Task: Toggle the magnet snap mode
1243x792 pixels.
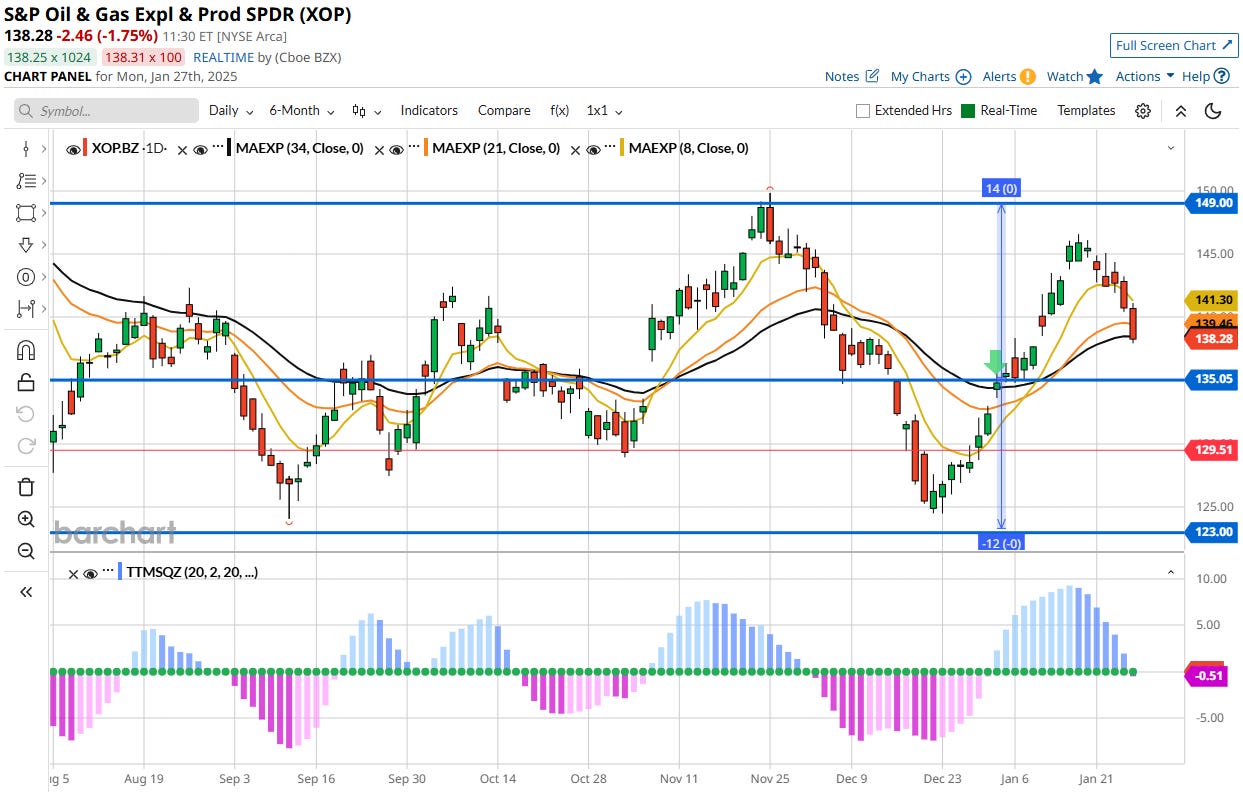Action: click(26, 350)
